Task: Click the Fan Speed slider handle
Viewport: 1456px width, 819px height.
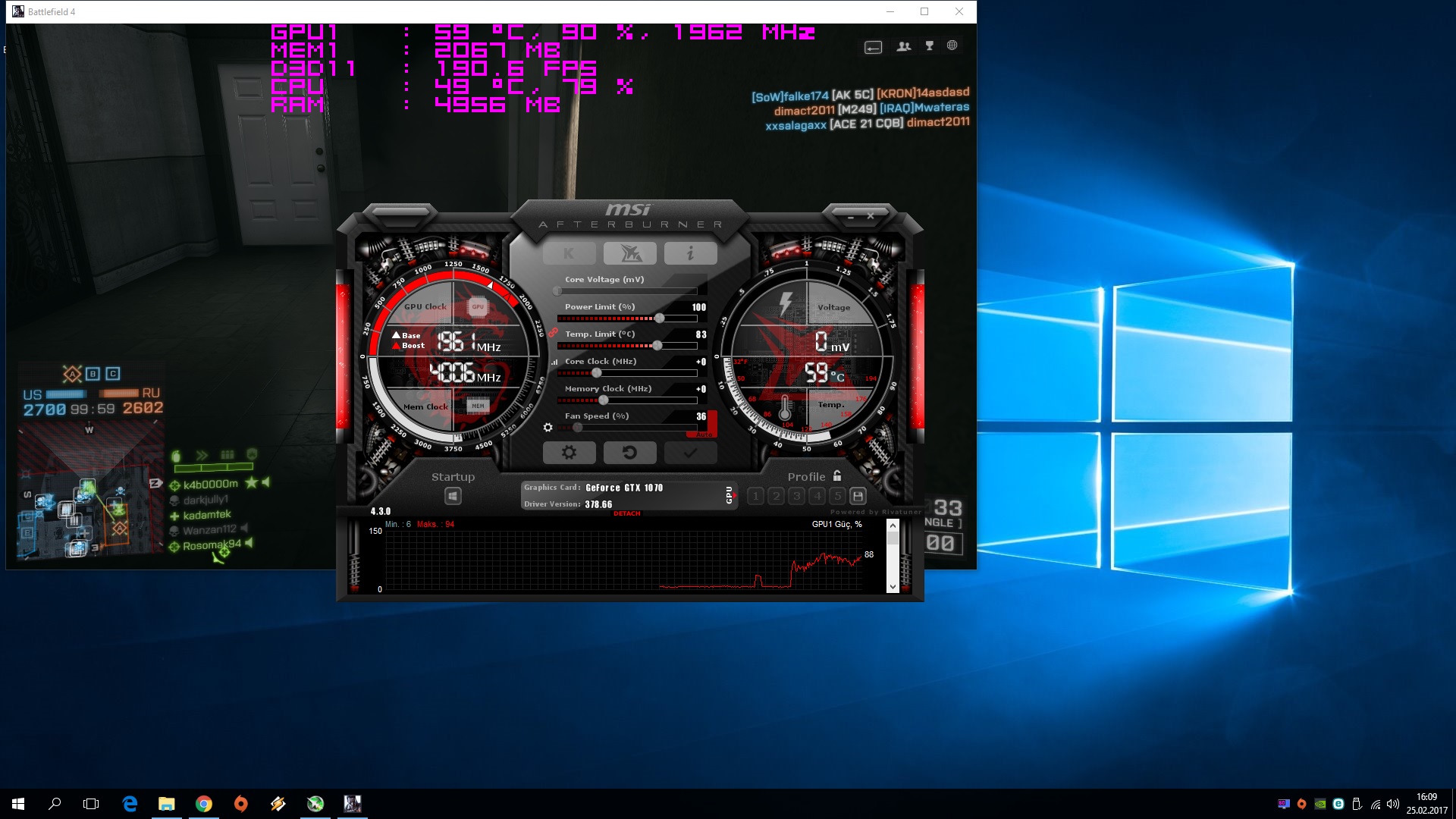Action: click(x=578, y=428)
